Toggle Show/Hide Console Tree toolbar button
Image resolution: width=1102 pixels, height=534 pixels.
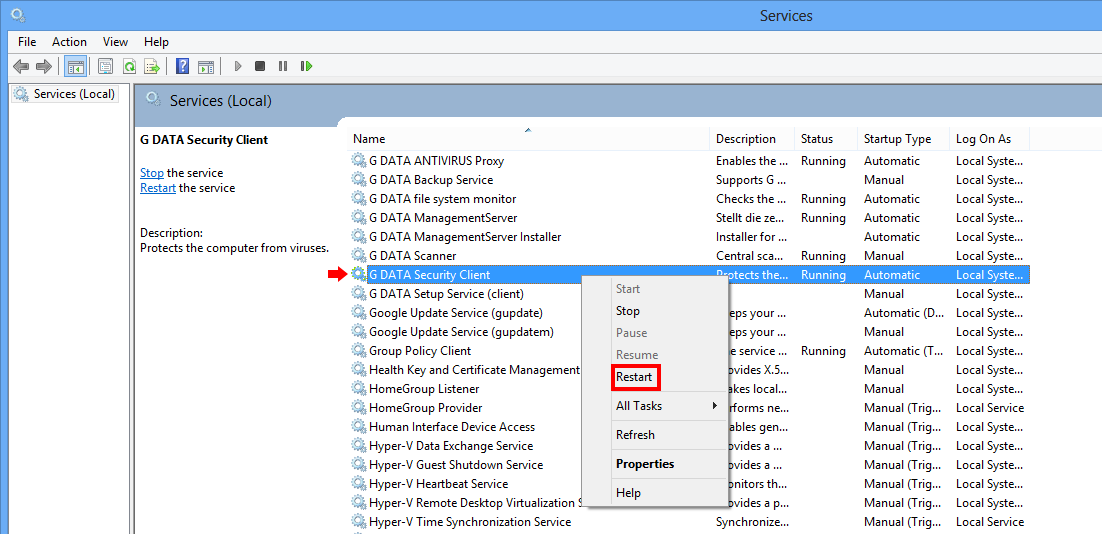(x=75, y=66)
